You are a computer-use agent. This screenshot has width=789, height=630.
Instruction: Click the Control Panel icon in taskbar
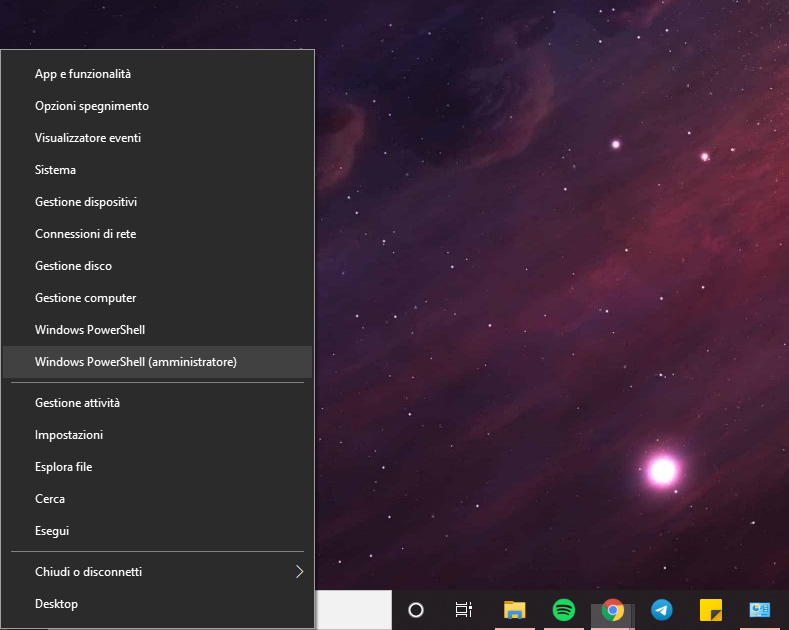point(760,610)
